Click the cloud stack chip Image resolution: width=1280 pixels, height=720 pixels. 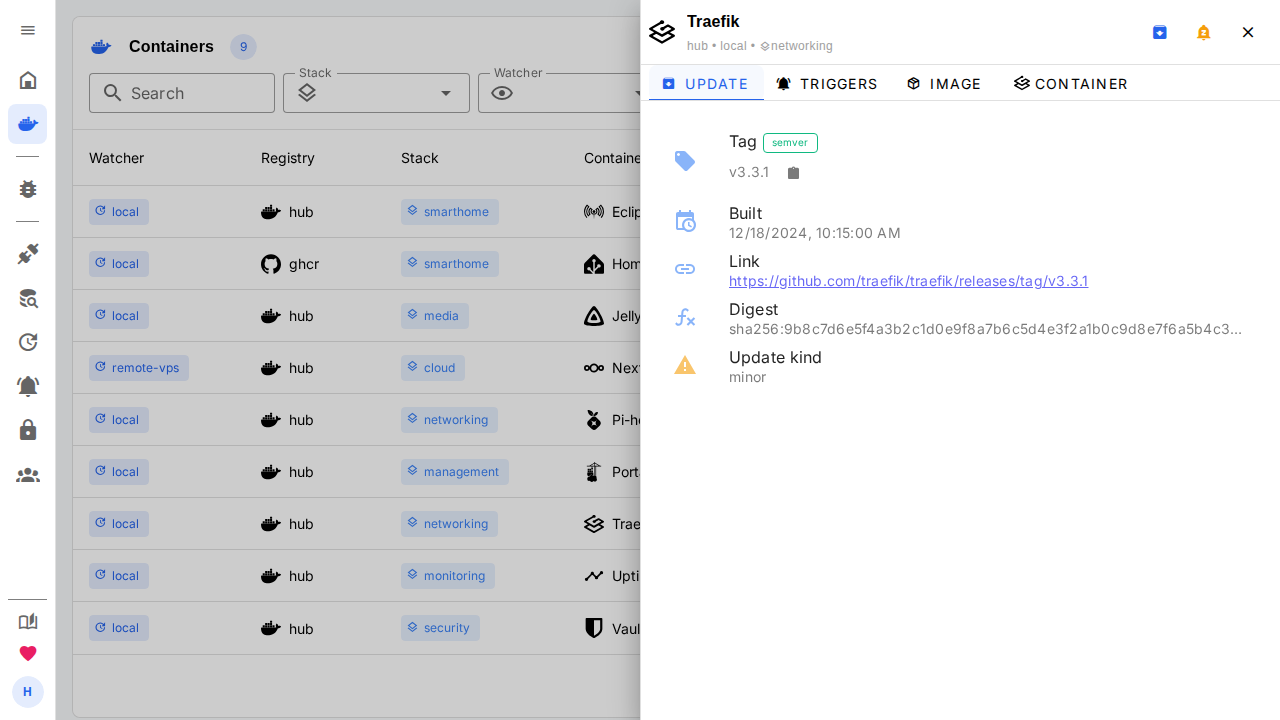click(x=433, y=368)
